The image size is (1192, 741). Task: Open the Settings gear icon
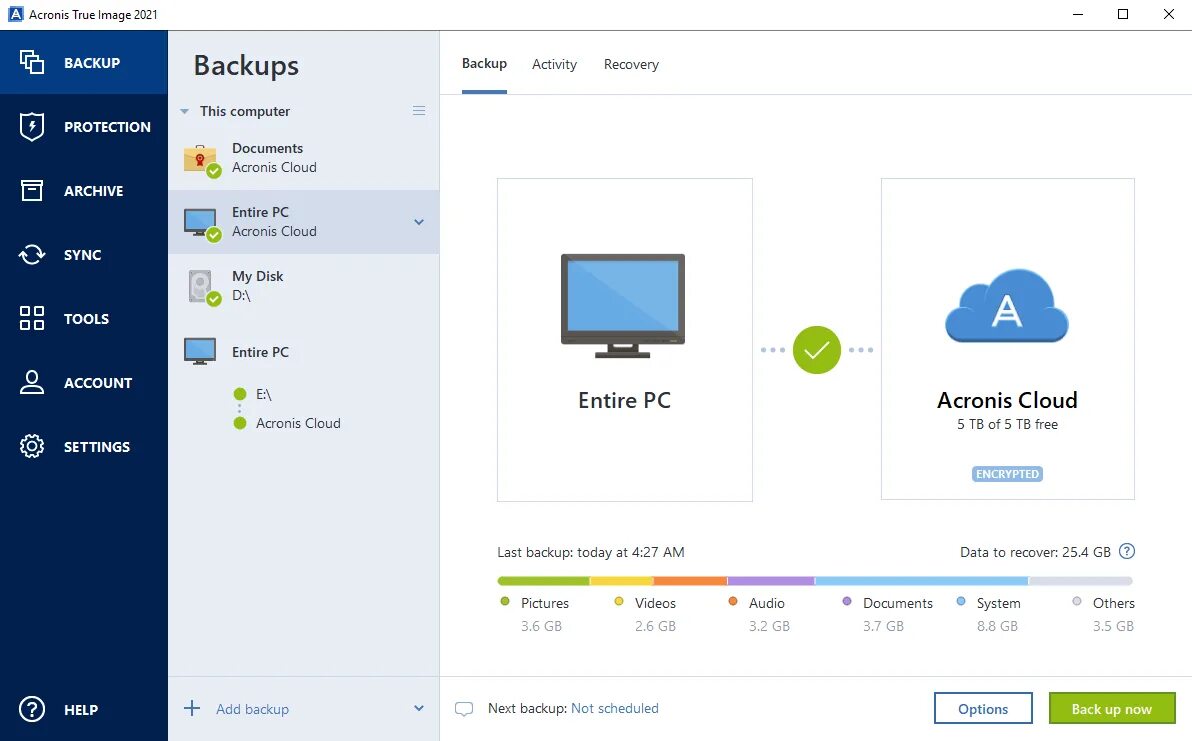click(32, 446)
